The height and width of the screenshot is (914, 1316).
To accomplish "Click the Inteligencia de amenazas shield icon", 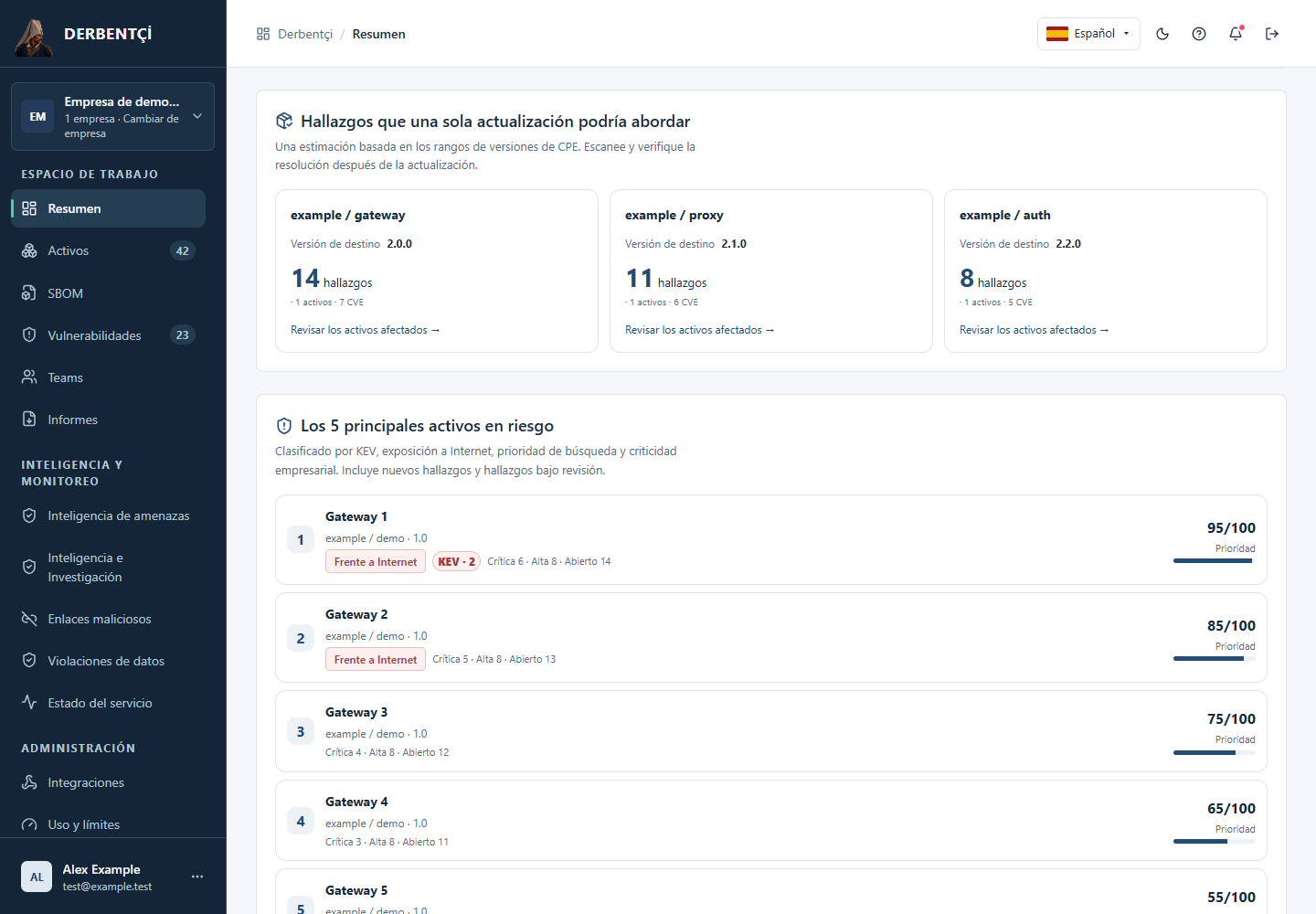I will click(x=29, y=515).
